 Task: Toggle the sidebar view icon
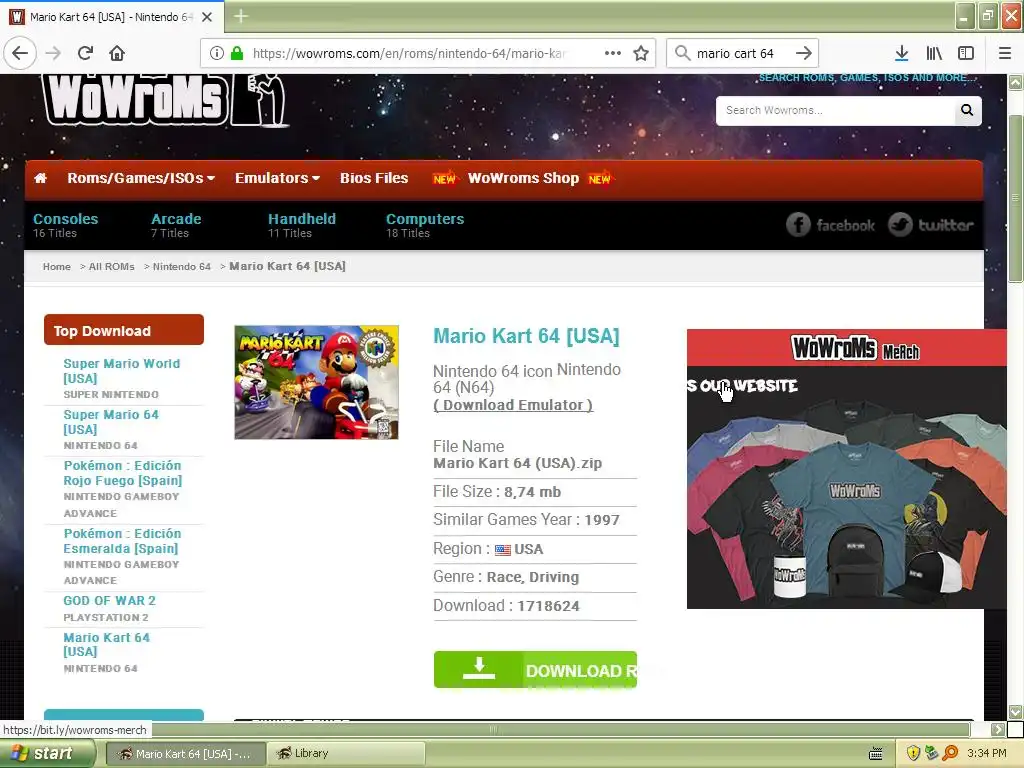(x=966, y=53)
